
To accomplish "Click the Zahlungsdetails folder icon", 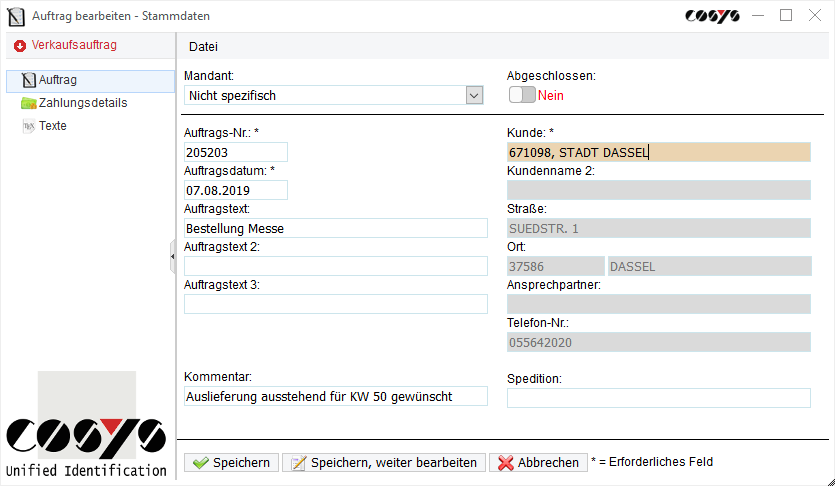I will 29,103.
